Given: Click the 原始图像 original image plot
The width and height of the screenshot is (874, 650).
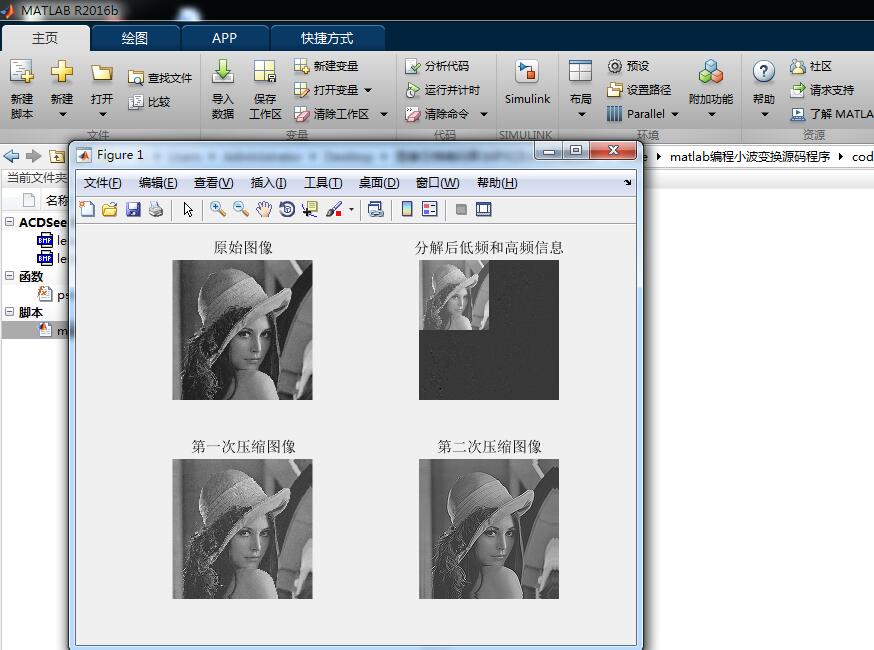Looking at the screenshot, I should pyautogui.click(x=242, y=330).
